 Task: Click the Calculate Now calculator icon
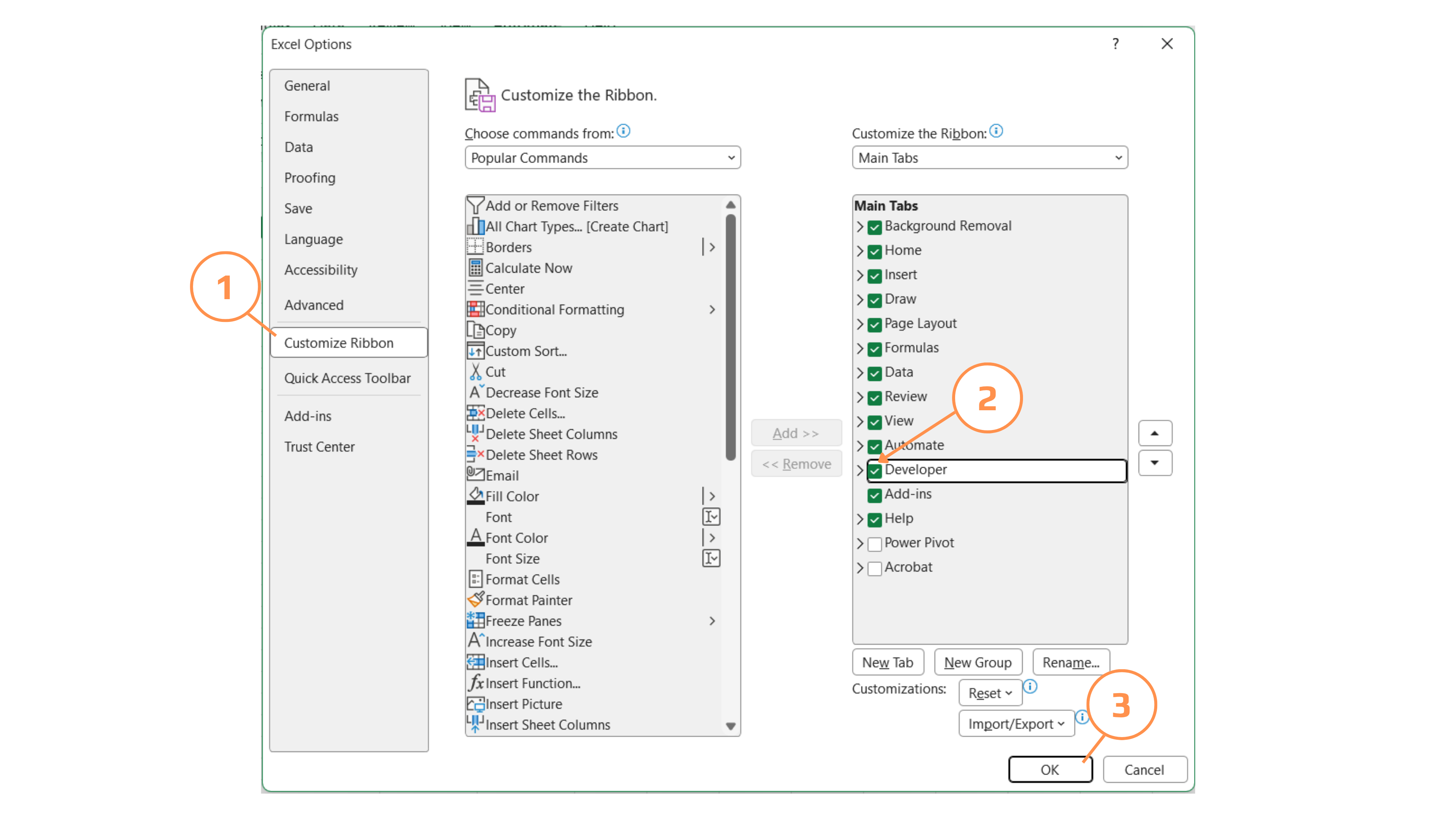pos(475,268)
